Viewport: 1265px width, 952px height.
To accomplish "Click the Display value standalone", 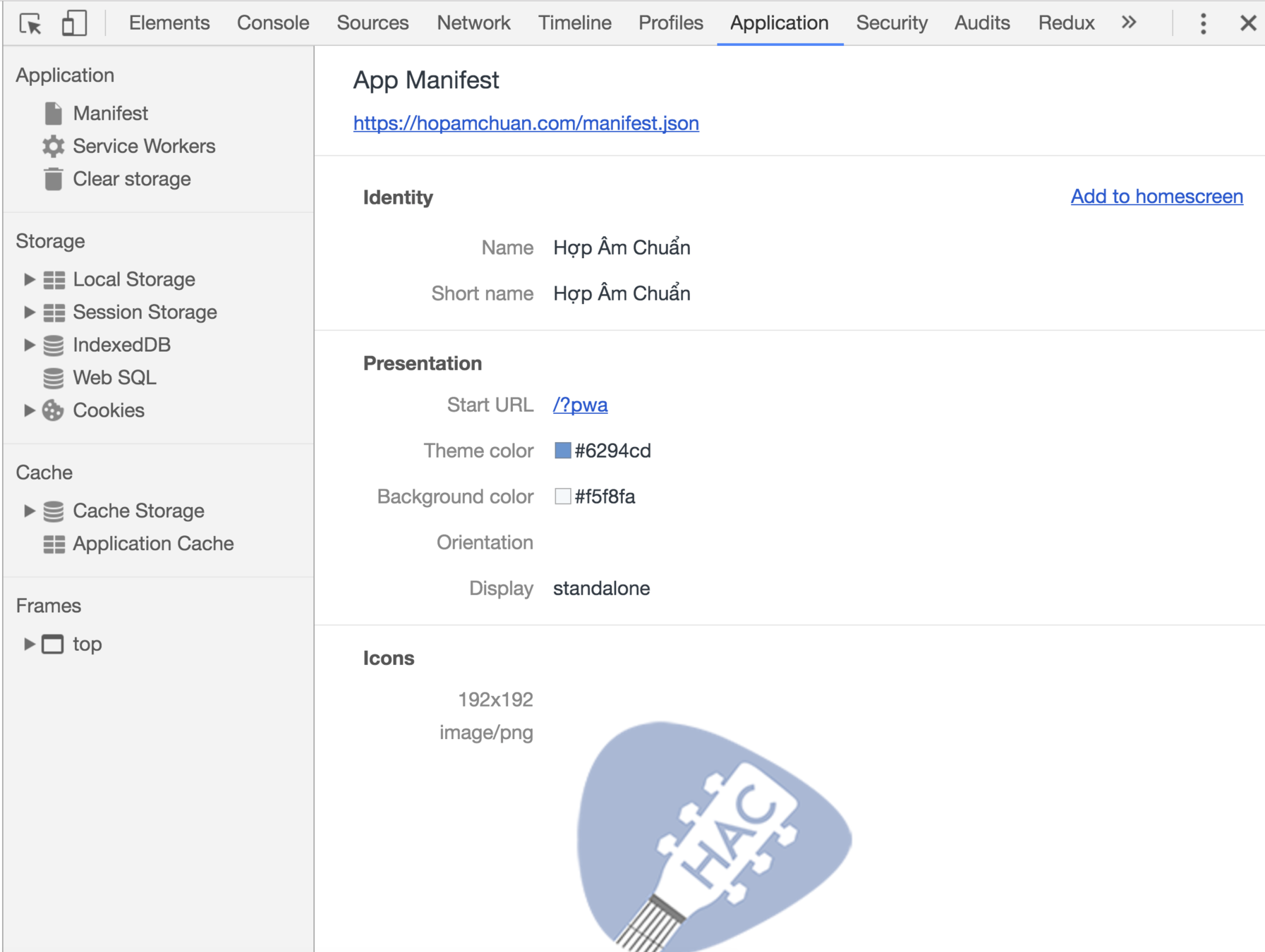I will 601,588.
